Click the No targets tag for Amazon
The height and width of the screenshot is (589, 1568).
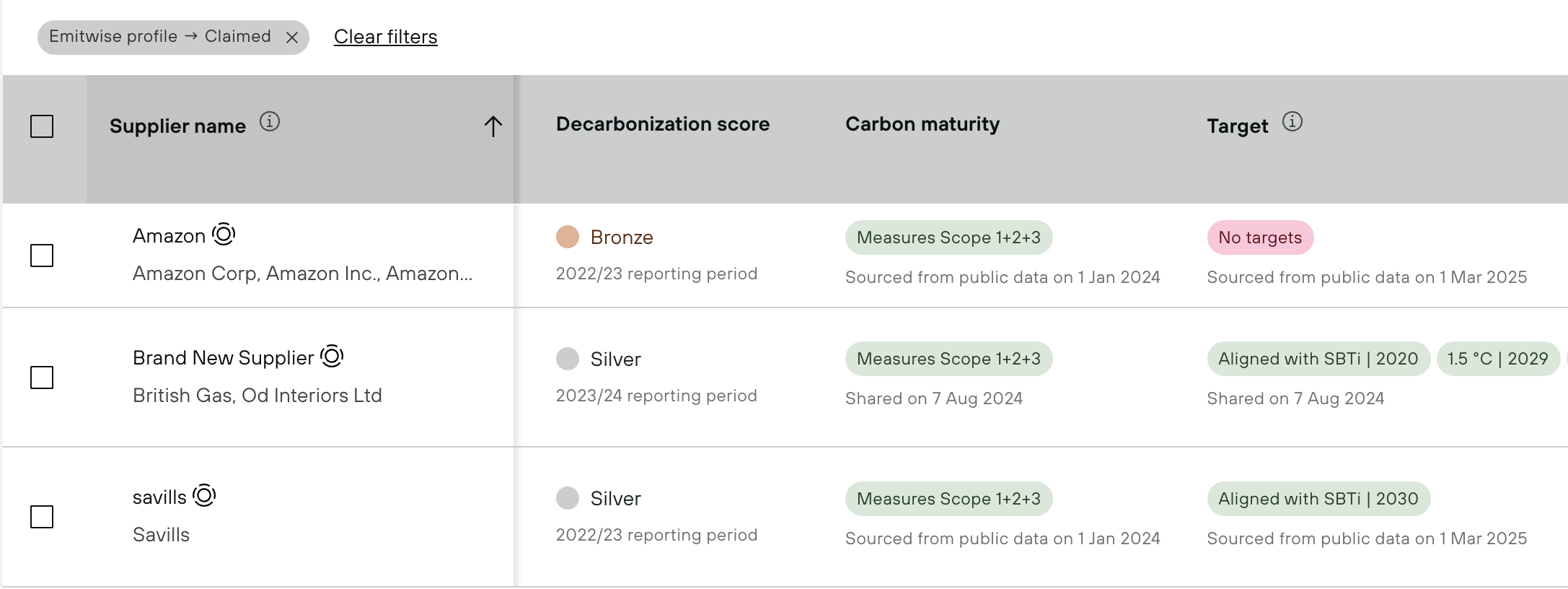click(1260, 237)
